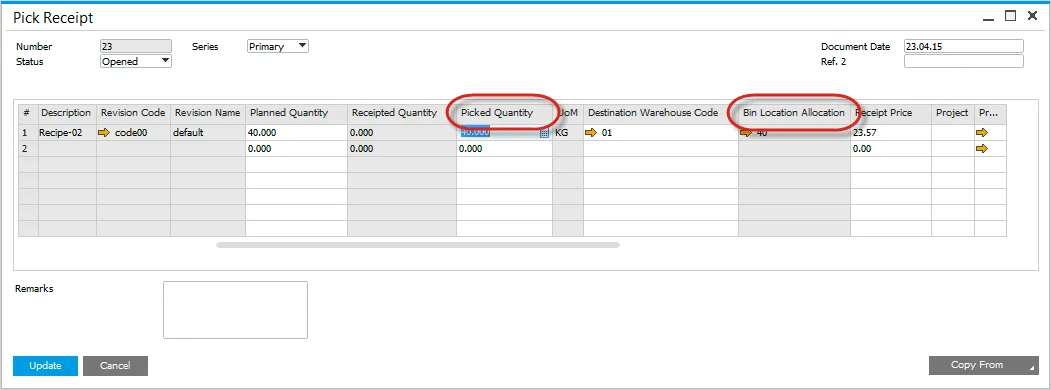This screenshot has width=1051, height=390.
Task: Click the Recipe-02 description cell
Action: [67, 133]
